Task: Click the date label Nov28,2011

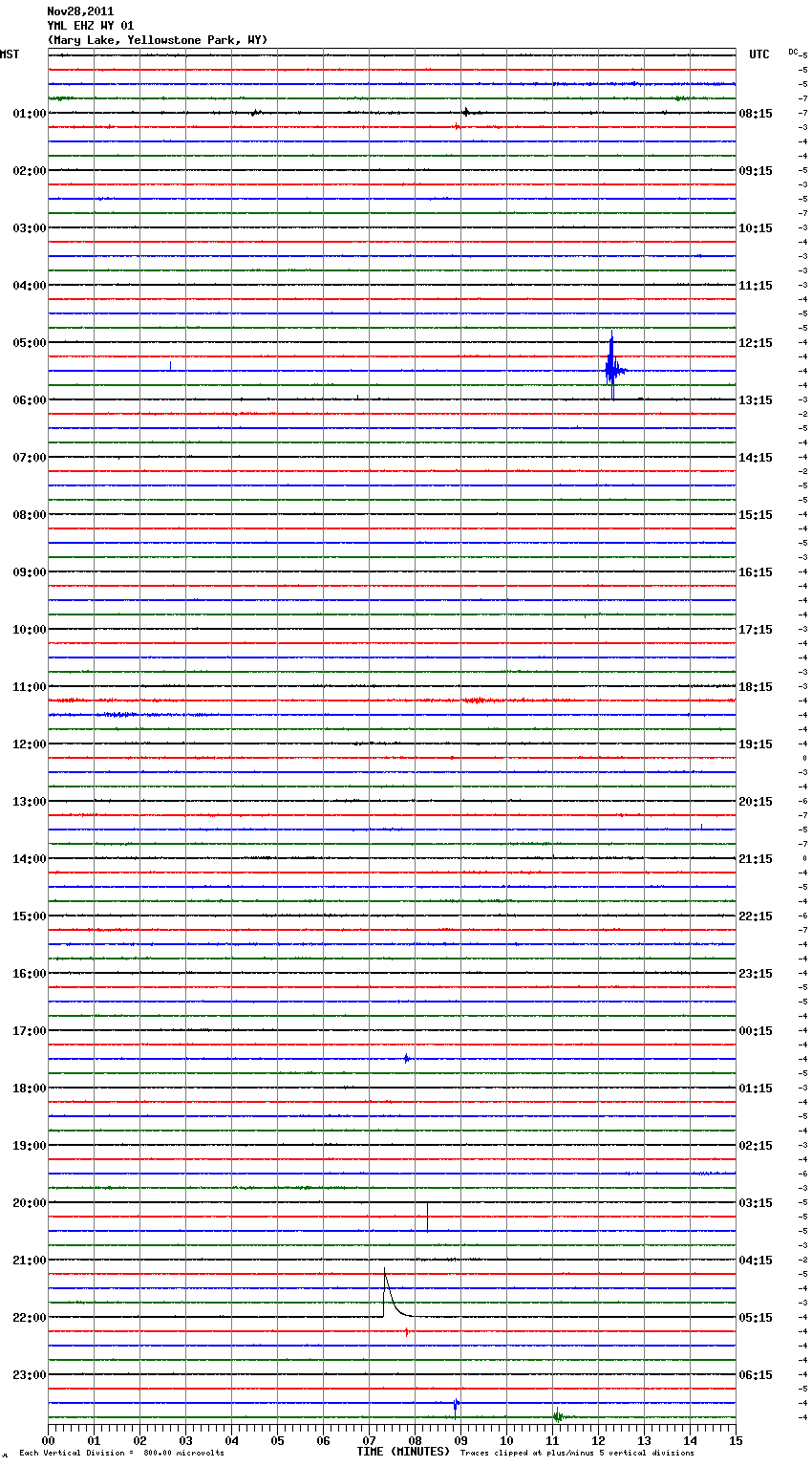Action: (x=80, y=11)
